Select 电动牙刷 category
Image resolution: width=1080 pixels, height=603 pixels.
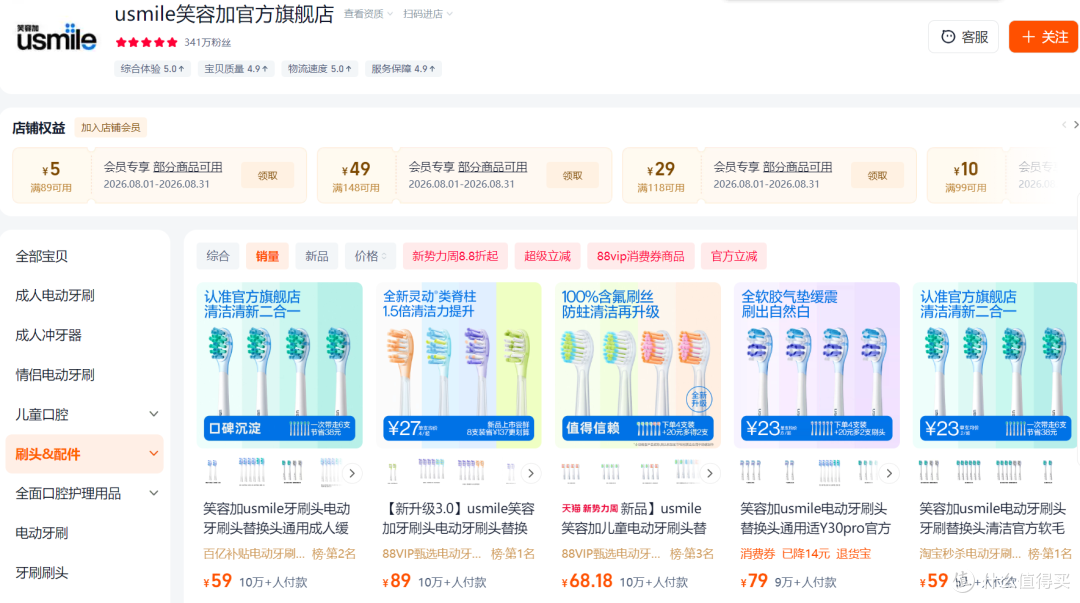click(x=41, y=533)
